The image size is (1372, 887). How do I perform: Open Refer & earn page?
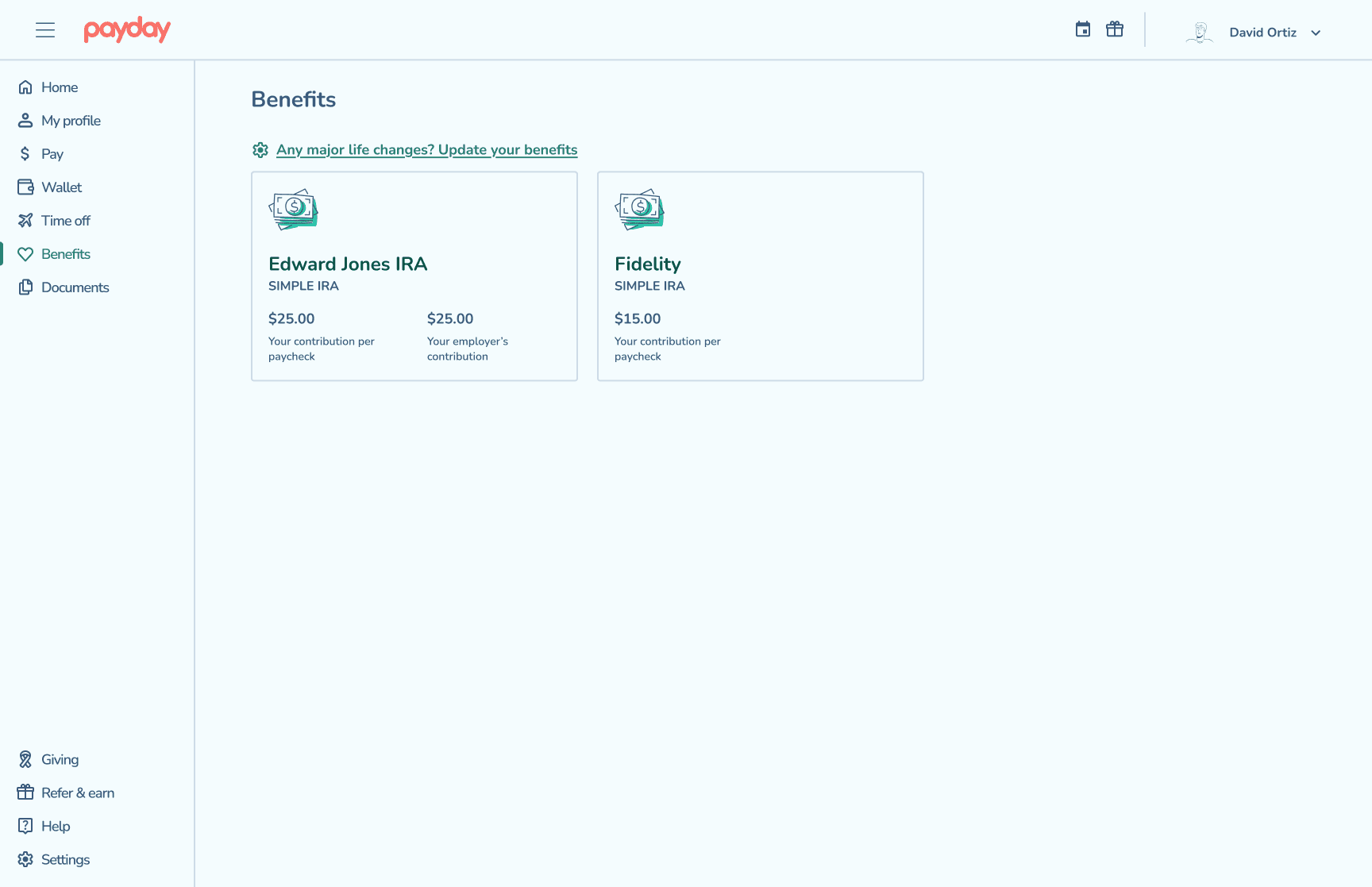[78, 793]
